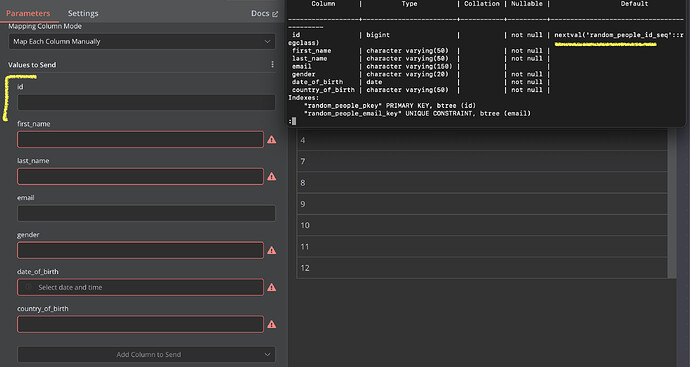Open the Mapping Column Mode dropdown
The width and height of the screenshot is (690, 367).
142,41
